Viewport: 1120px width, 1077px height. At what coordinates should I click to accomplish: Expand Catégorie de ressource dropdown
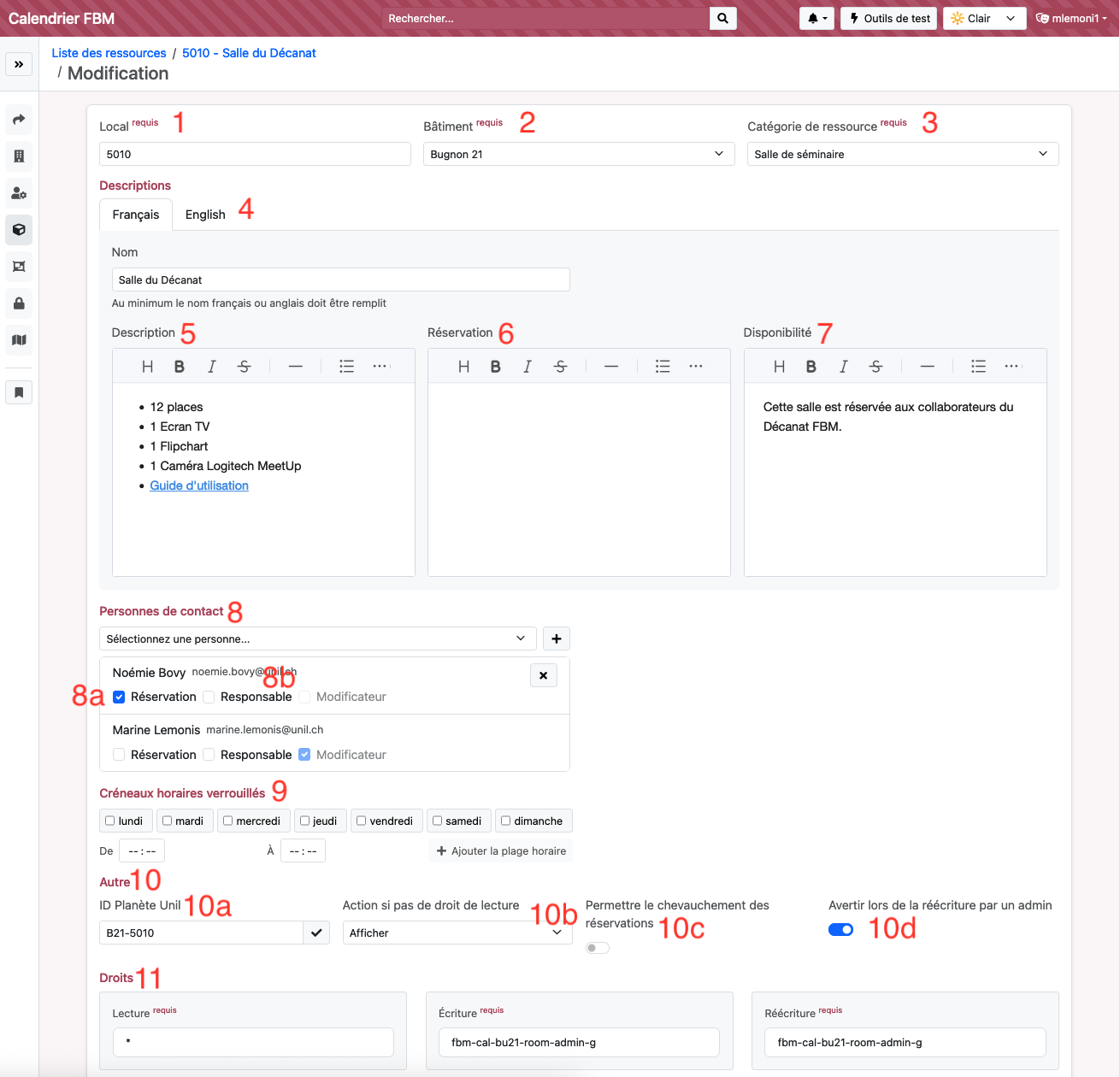(902, 154)
